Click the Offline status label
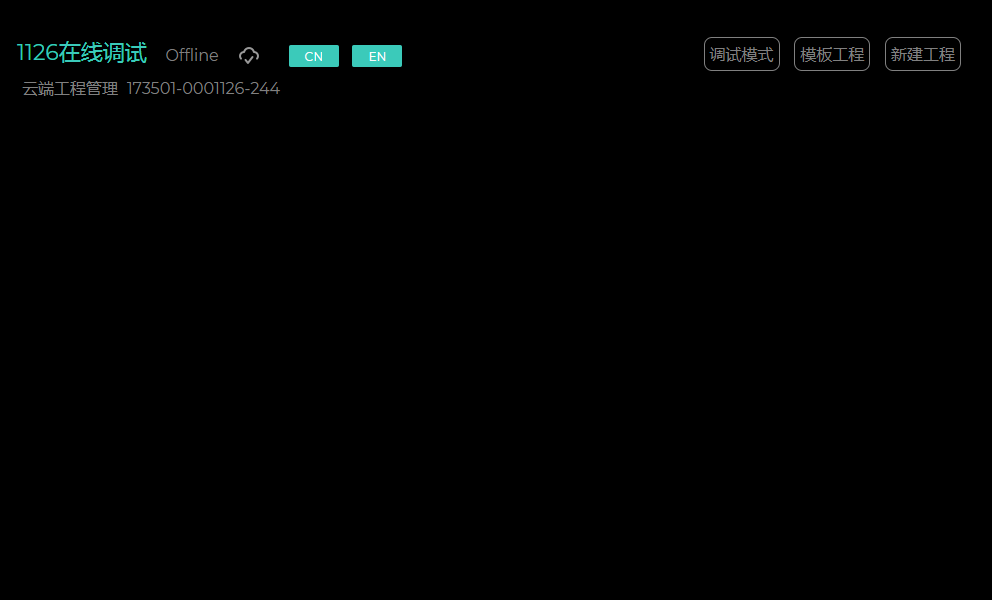This screenshot has width=992, height=600. tap(192, 56)
